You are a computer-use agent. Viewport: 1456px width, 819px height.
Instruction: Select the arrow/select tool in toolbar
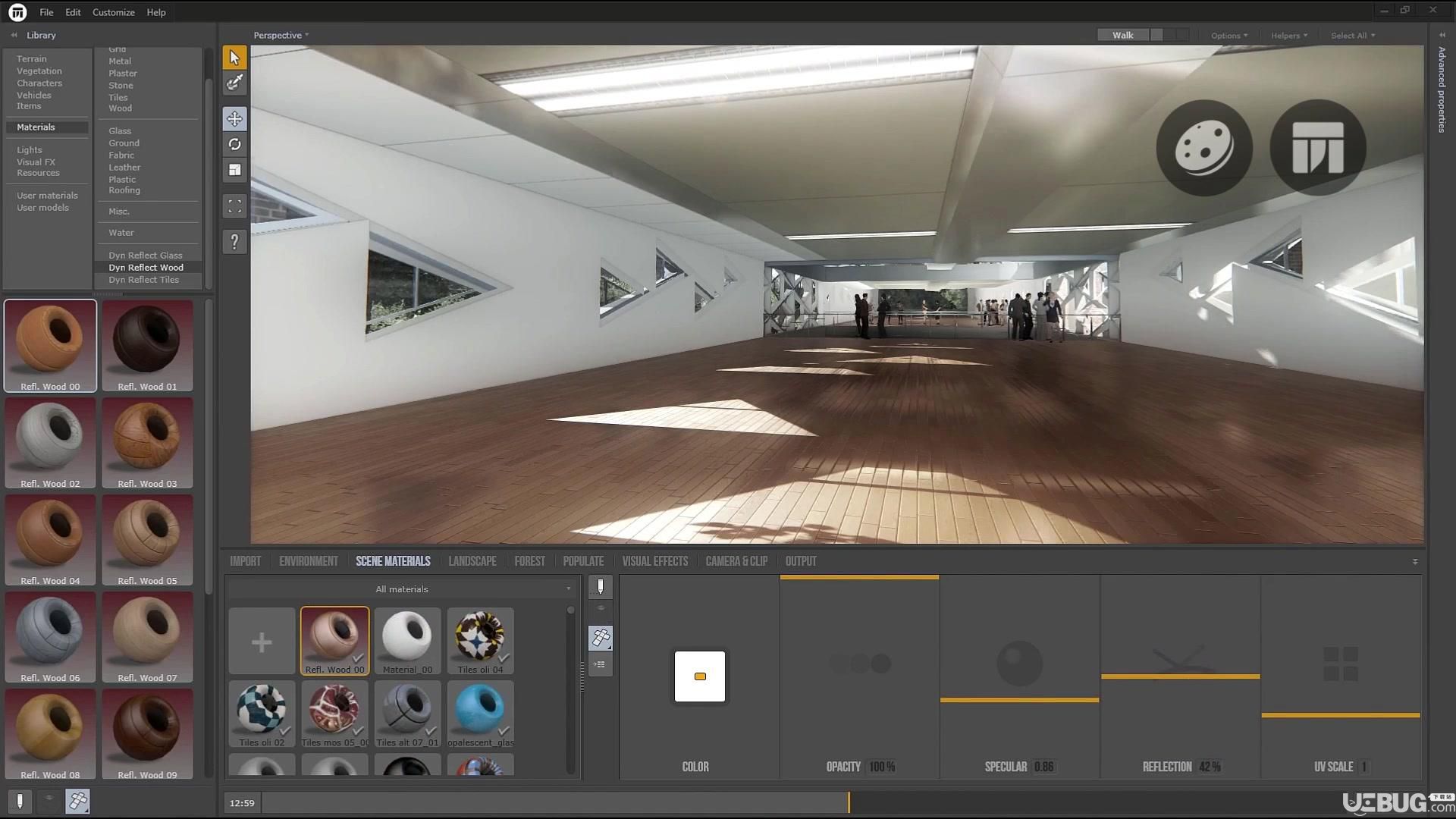(x=234, y=57)
